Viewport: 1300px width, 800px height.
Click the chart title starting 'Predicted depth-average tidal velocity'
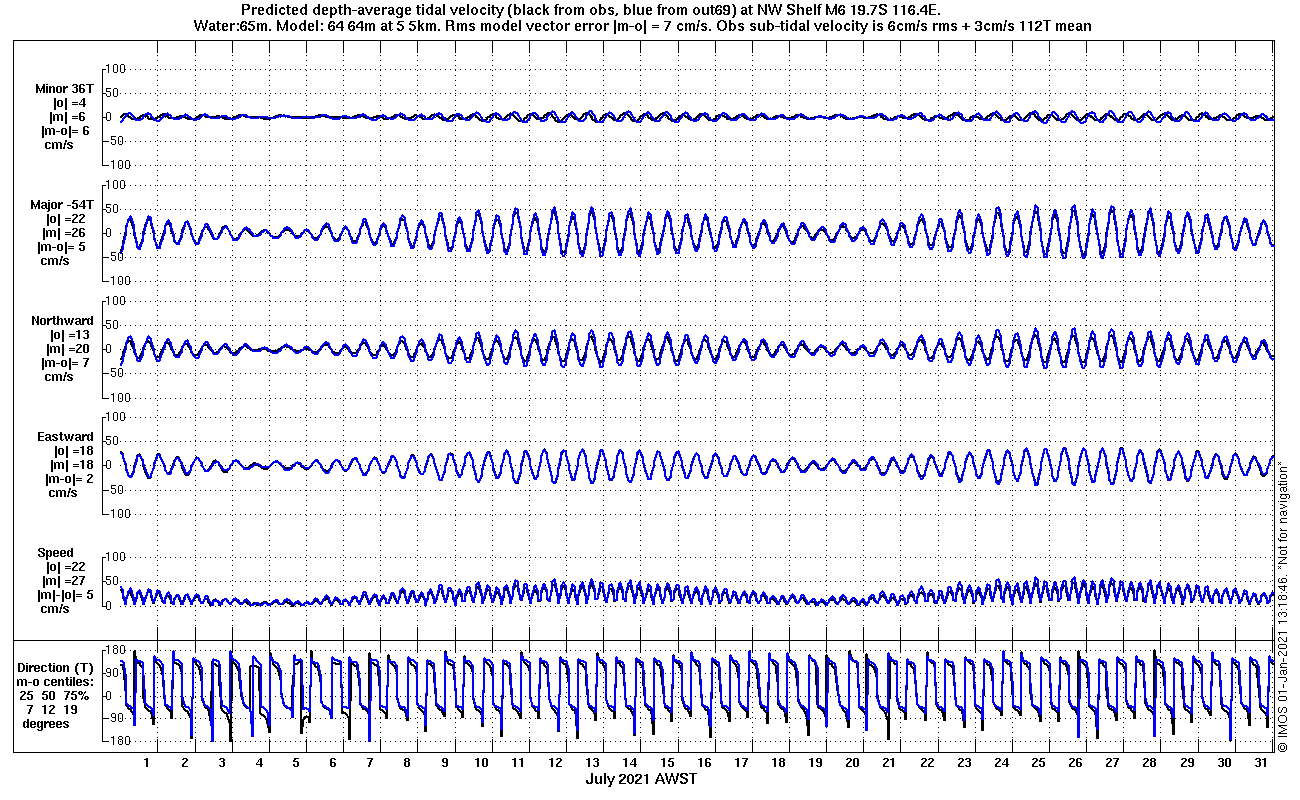(590, 10)
